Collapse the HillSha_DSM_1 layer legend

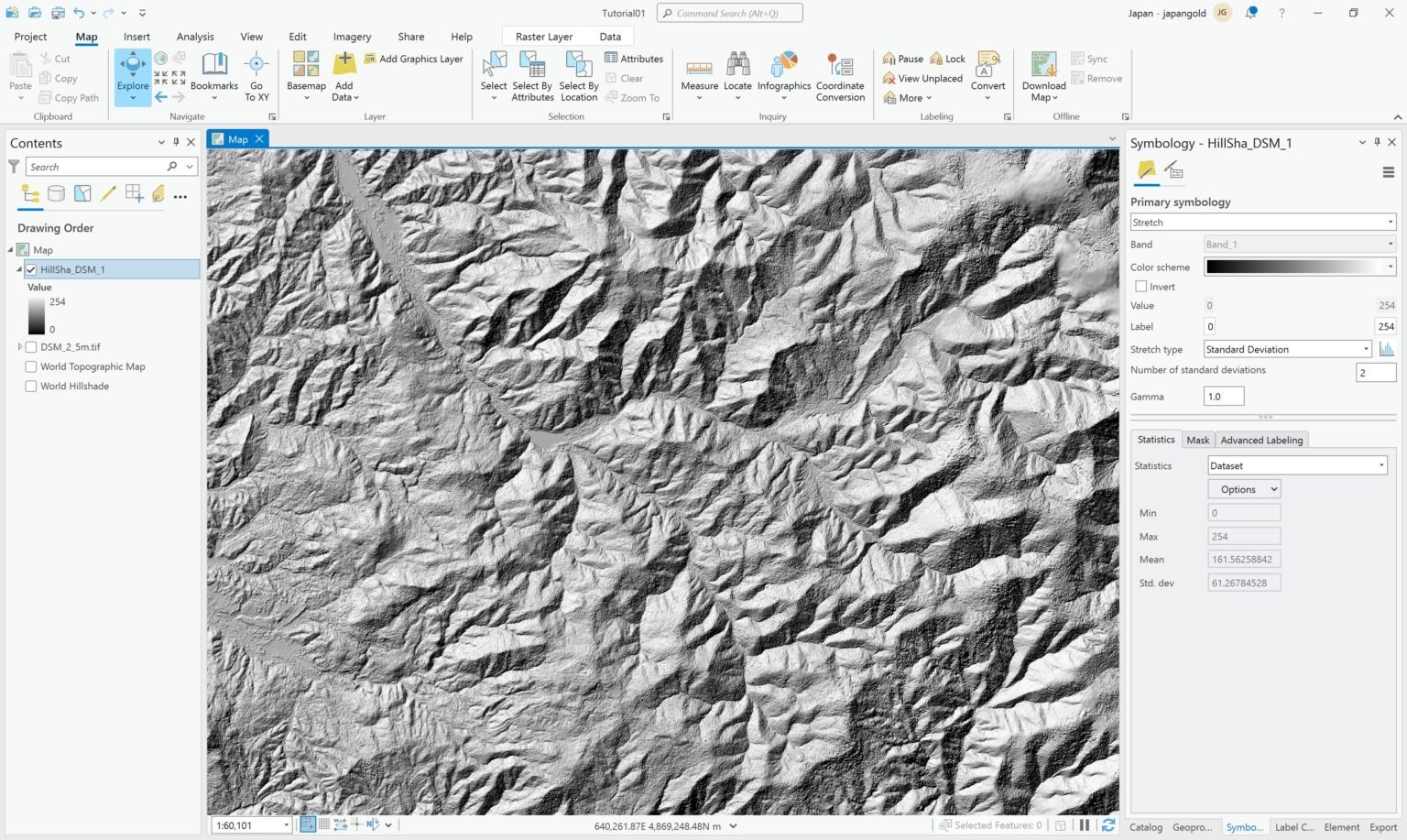18,269
